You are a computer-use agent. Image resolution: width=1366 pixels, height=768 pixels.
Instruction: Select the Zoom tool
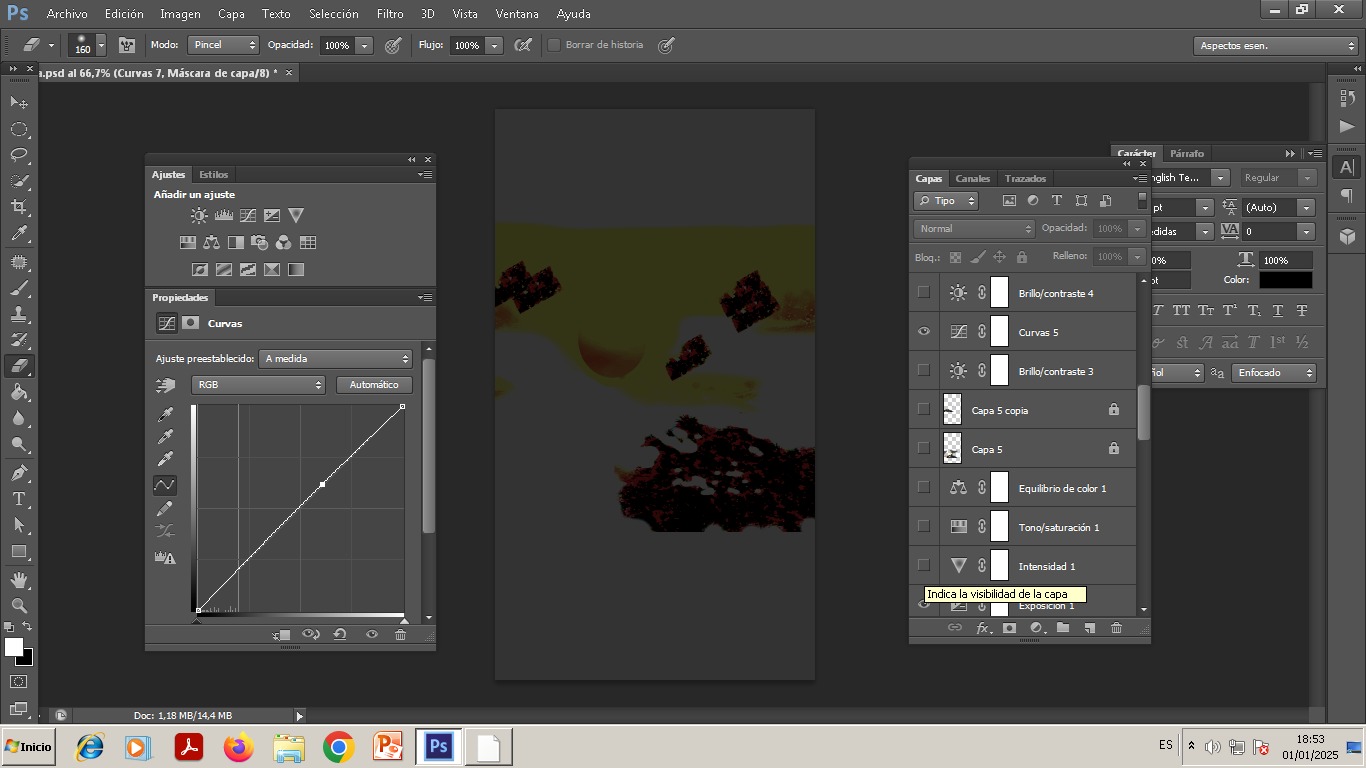[19, 606]
